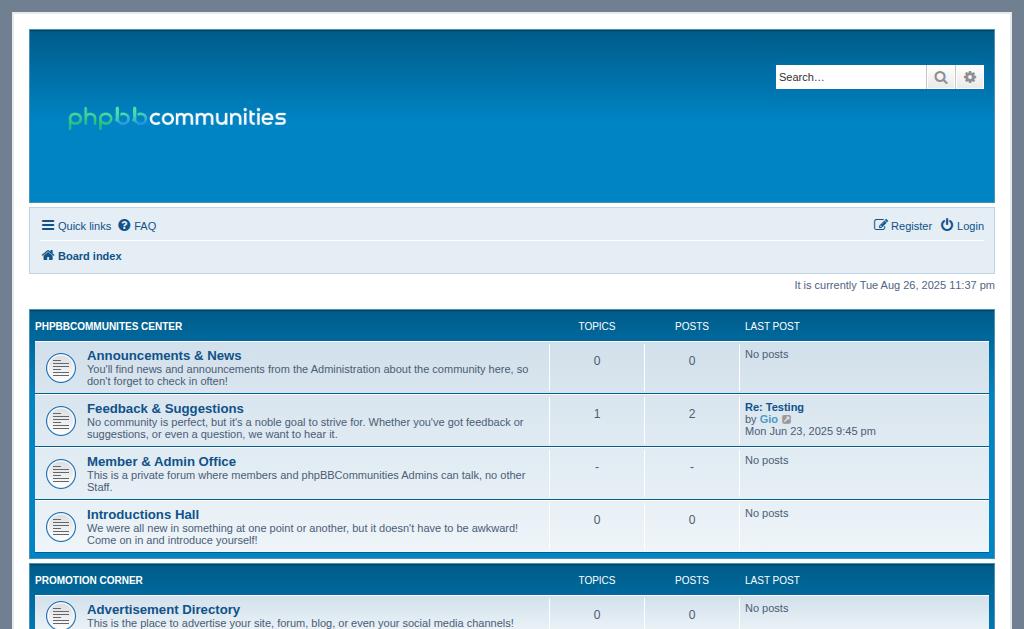1024x629 pixels.
Task: Open Feedback & Suggestions forum
Action: [x=165, y=408]
